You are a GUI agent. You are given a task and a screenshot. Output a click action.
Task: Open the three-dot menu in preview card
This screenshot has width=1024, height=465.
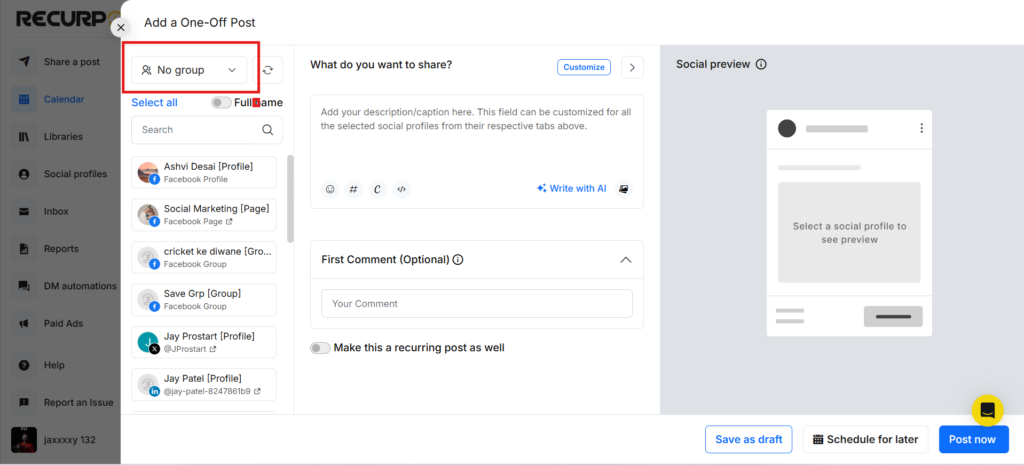pos(921,128)
